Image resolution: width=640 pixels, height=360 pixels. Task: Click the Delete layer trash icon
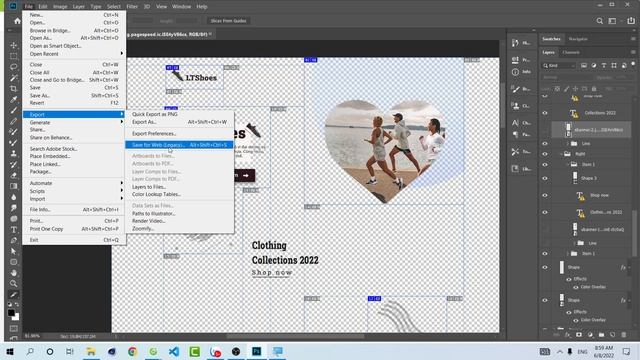(624, 335)
